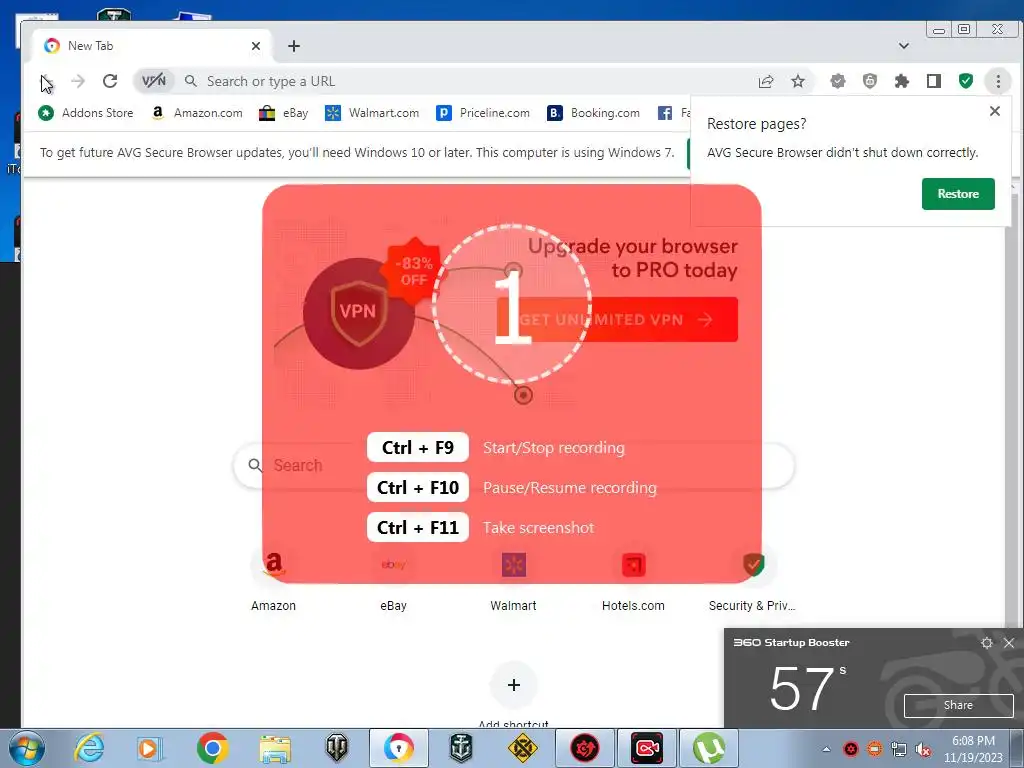Click the volume muted tray icon

(x=923, y=749)
